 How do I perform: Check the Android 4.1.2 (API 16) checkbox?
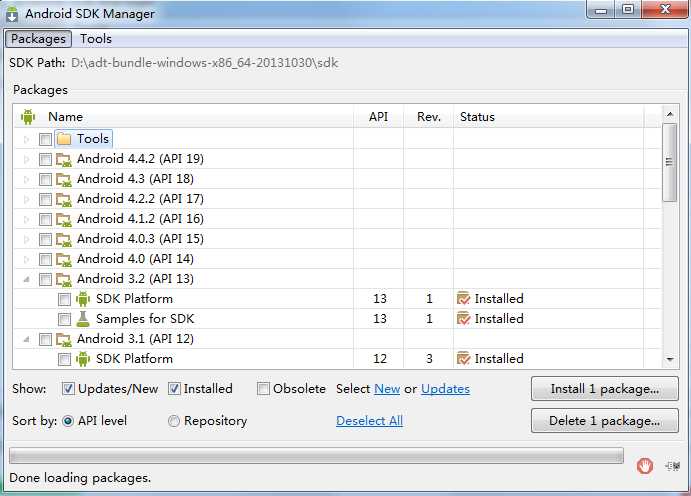pyautogui.click(x=45, y=219)
